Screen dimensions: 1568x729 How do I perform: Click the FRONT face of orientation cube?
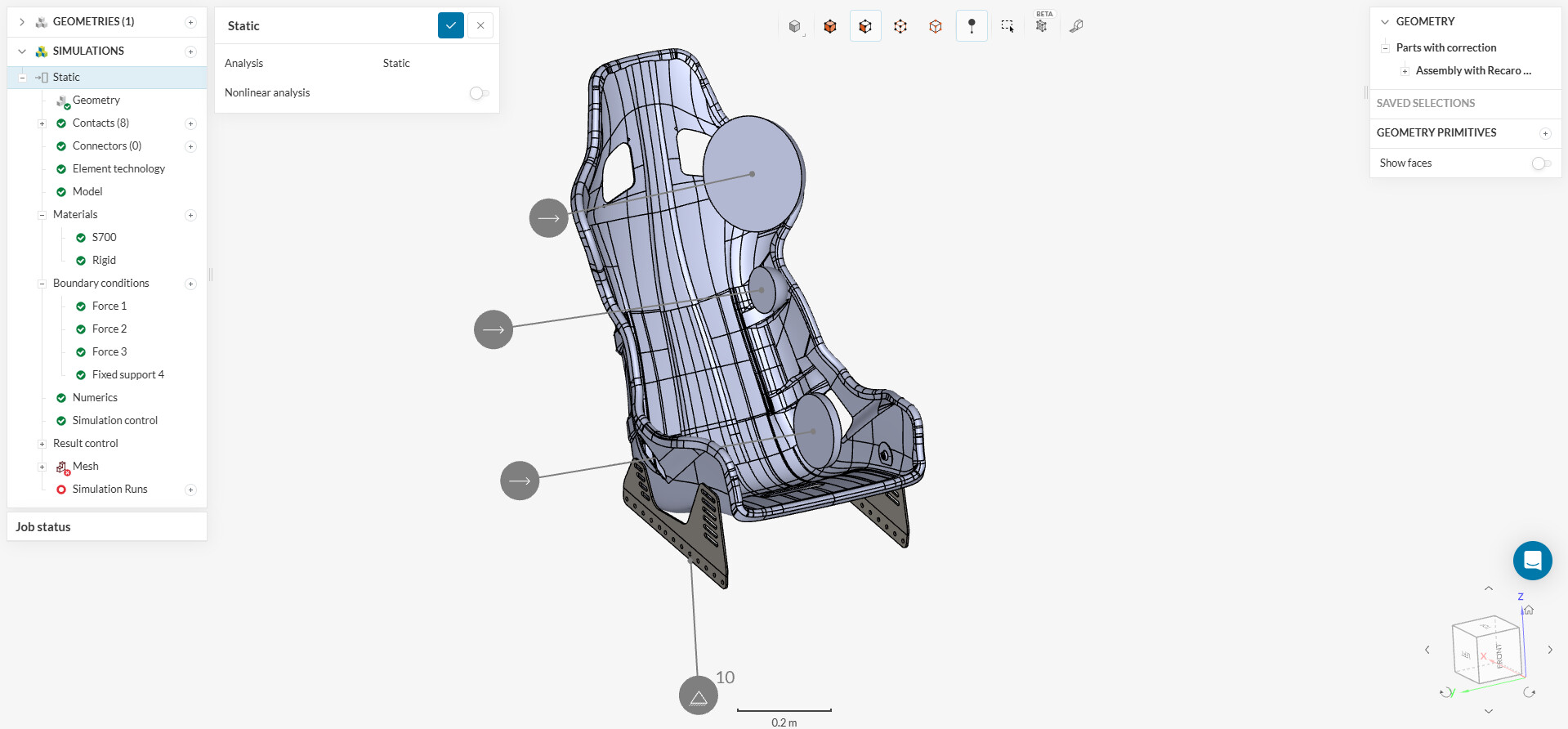tap(1499, 655)
